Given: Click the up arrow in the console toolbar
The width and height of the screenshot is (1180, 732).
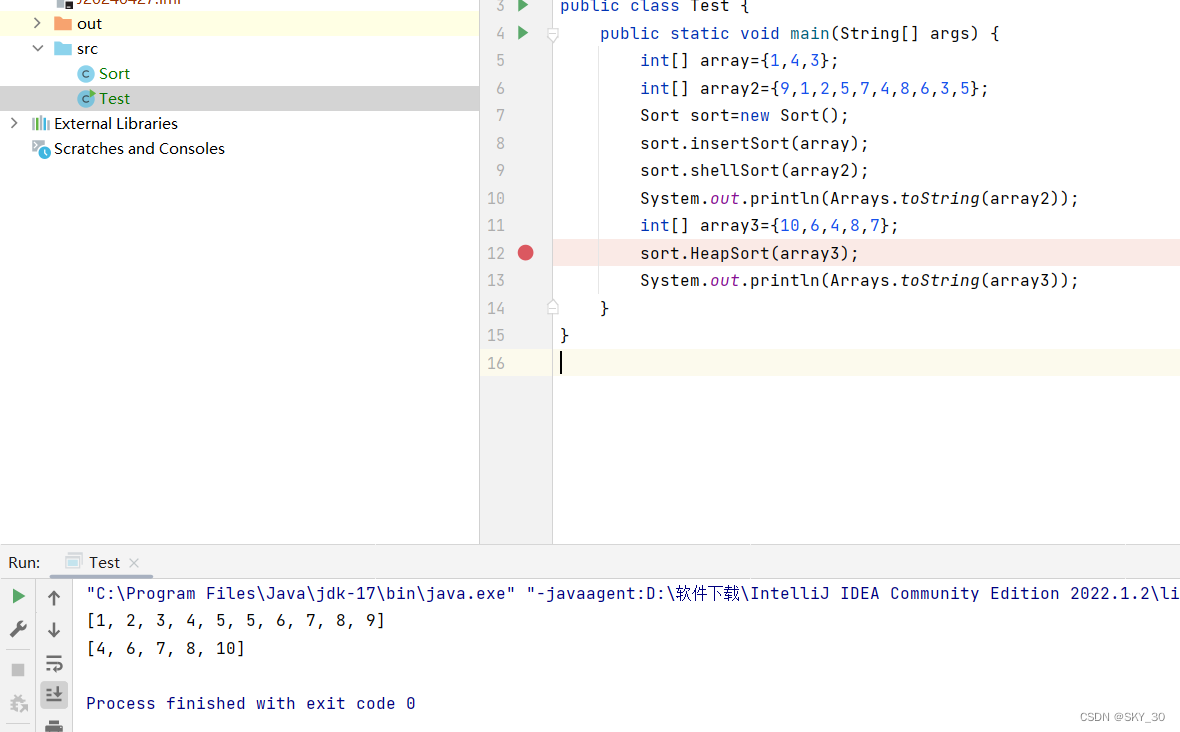Looking at the screenshot, I should tap(53, 598).
